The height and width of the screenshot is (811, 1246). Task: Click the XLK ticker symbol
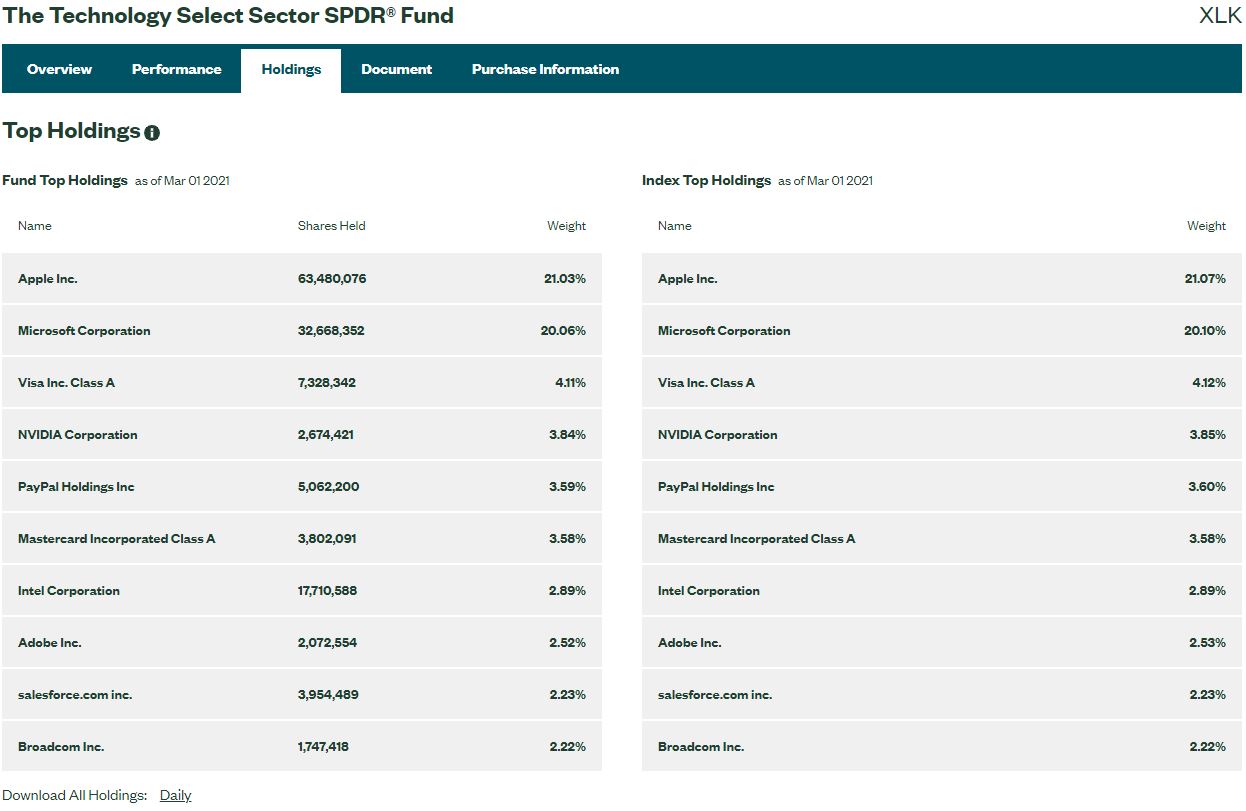click(1221, 16)
